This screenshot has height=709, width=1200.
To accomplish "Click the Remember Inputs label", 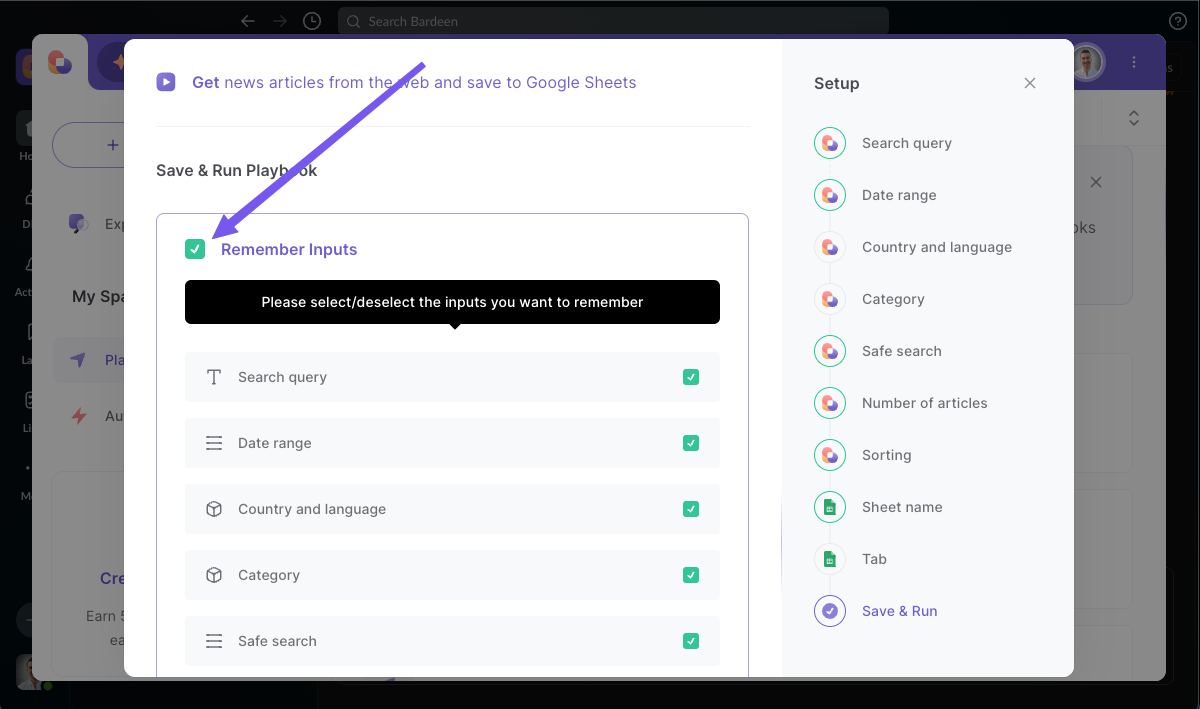I will 289,249.
